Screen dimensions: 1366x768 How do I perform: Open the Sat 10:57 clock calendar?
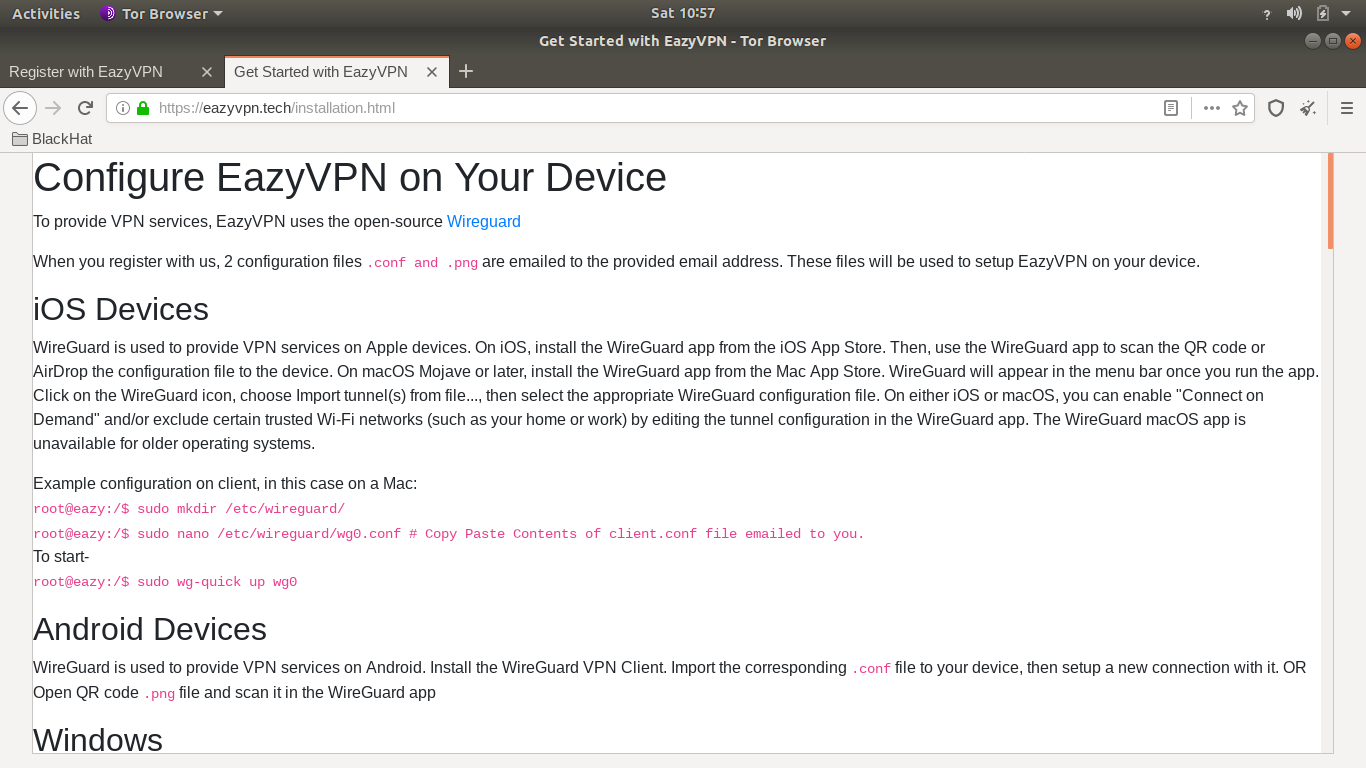click(683, 13)
